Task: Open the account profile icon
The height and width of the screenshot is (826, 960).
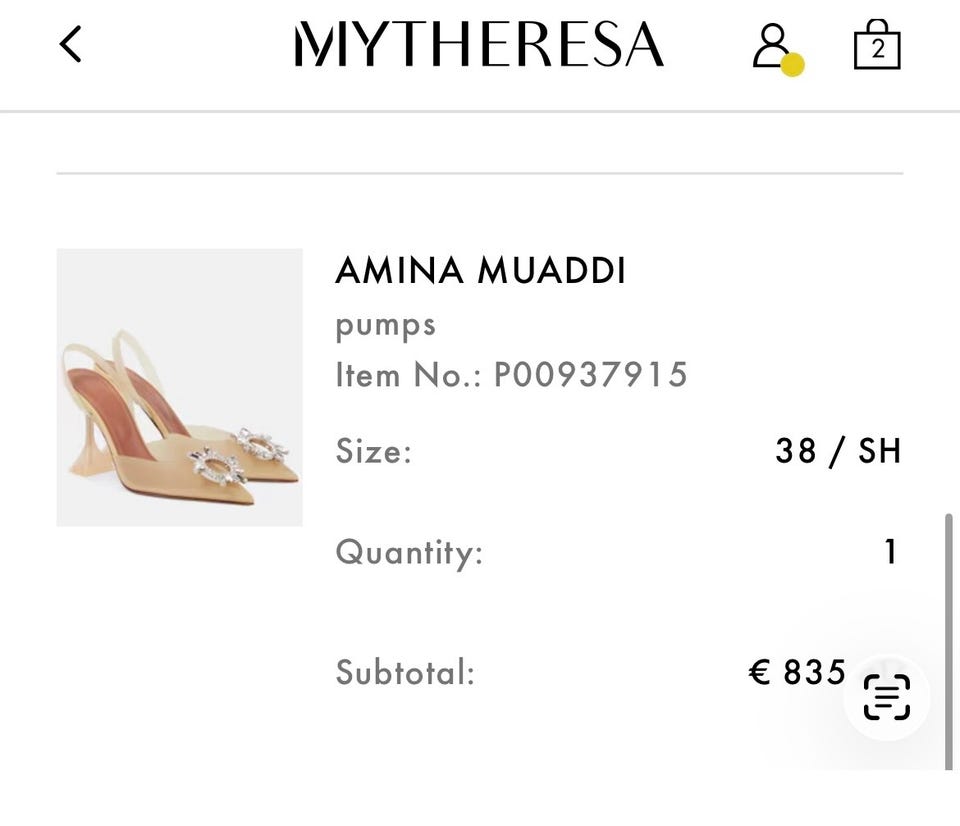Action: click(x=771, y=46)
